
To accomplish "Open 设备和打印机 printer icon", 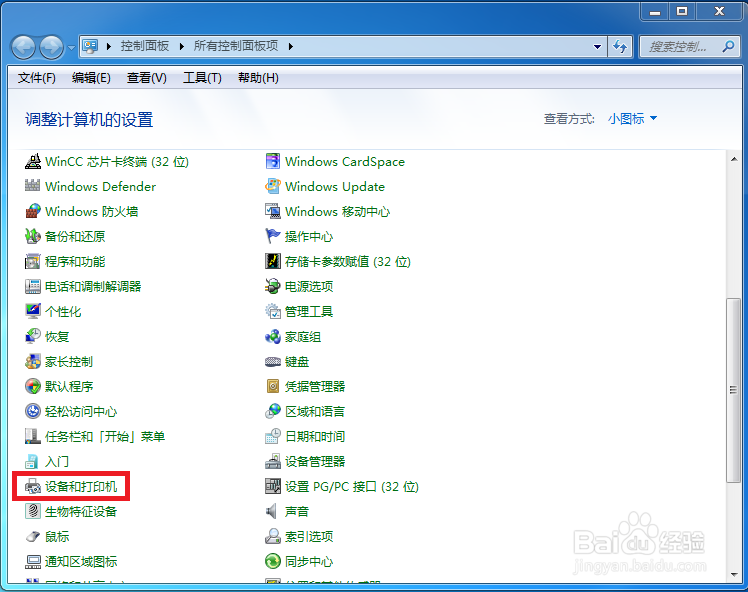I will (32, 487).
